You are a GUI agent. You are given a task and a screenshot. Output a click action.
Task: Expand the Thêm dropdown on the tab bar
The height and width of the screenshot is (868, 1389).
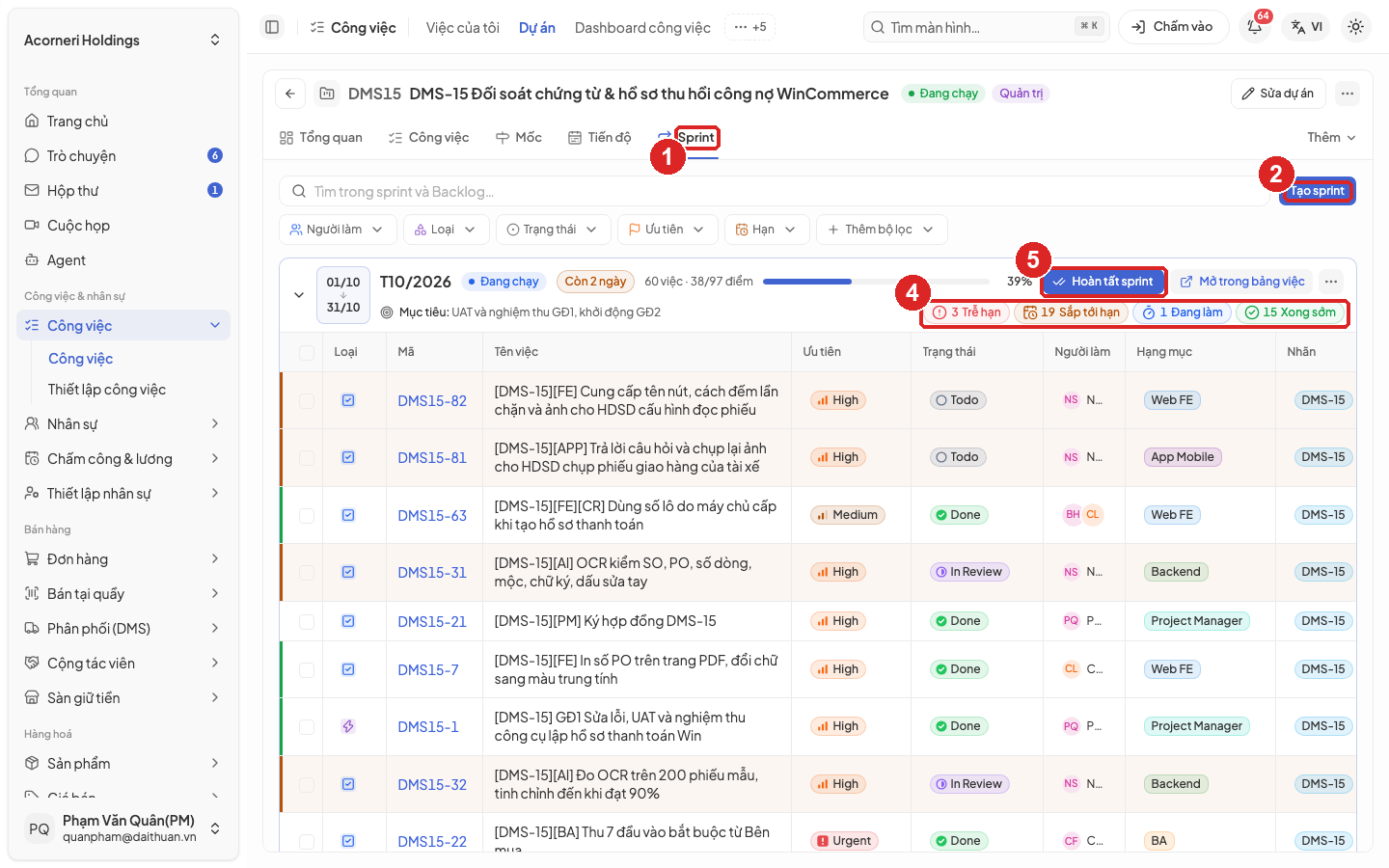click(x=1332, y=138)
